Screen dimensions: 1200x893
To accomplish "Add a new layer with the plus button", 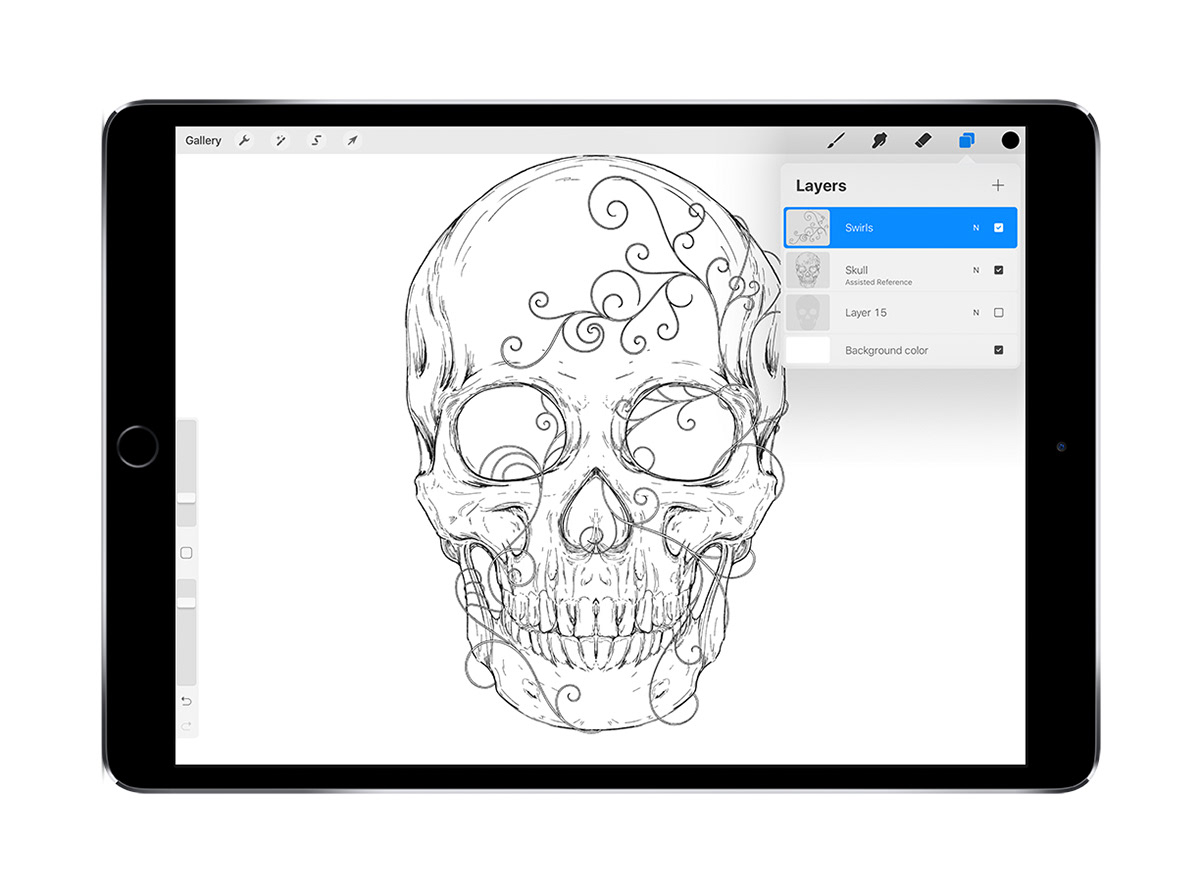I will coord(997,186).
